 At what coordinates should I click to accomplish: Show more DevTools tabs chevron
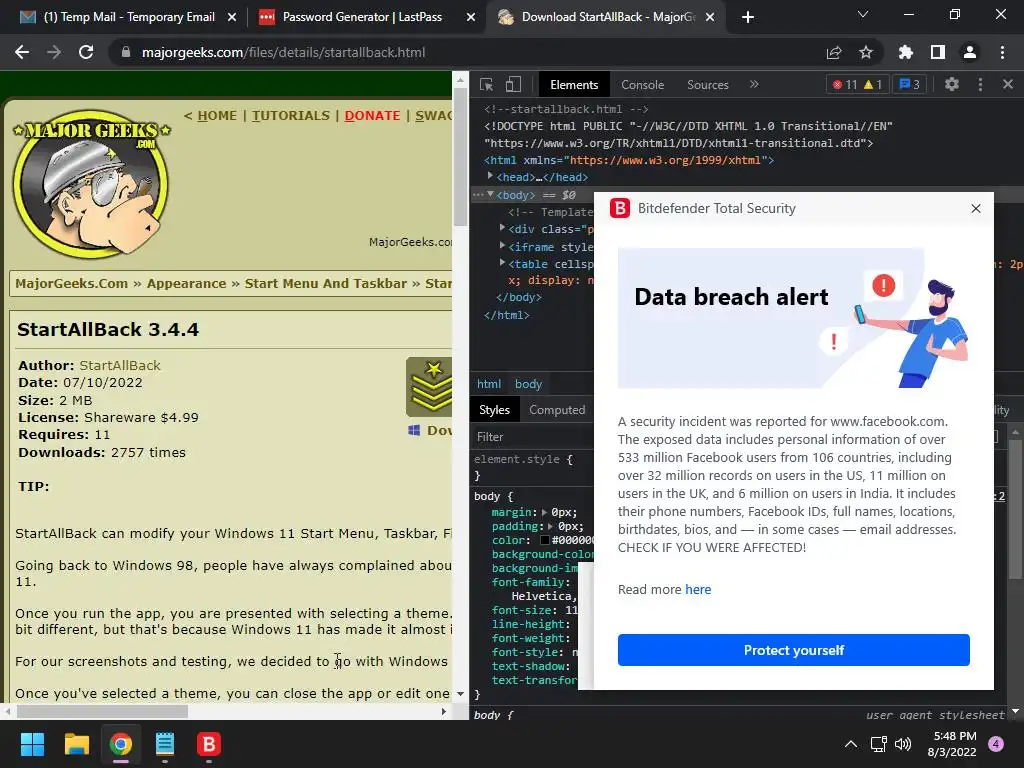[x=754, y=84]
